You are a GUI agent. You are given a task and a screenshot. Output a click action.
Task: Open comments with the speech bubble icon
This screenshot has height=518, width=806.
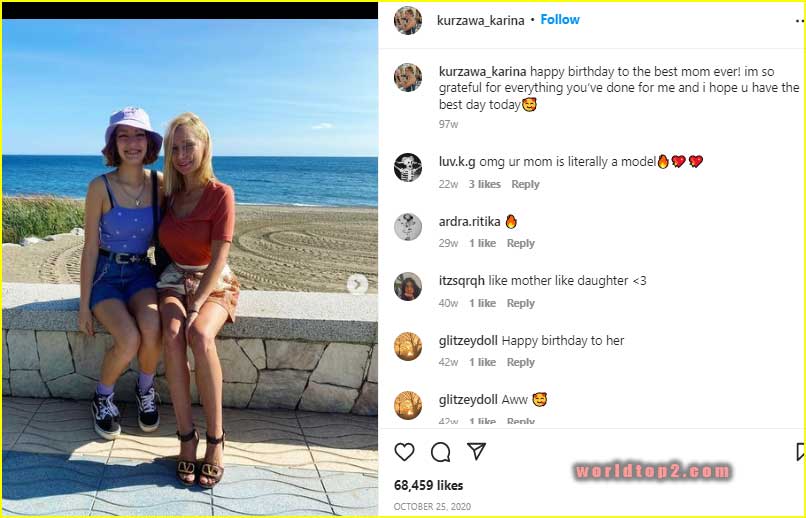click(440, 452)
